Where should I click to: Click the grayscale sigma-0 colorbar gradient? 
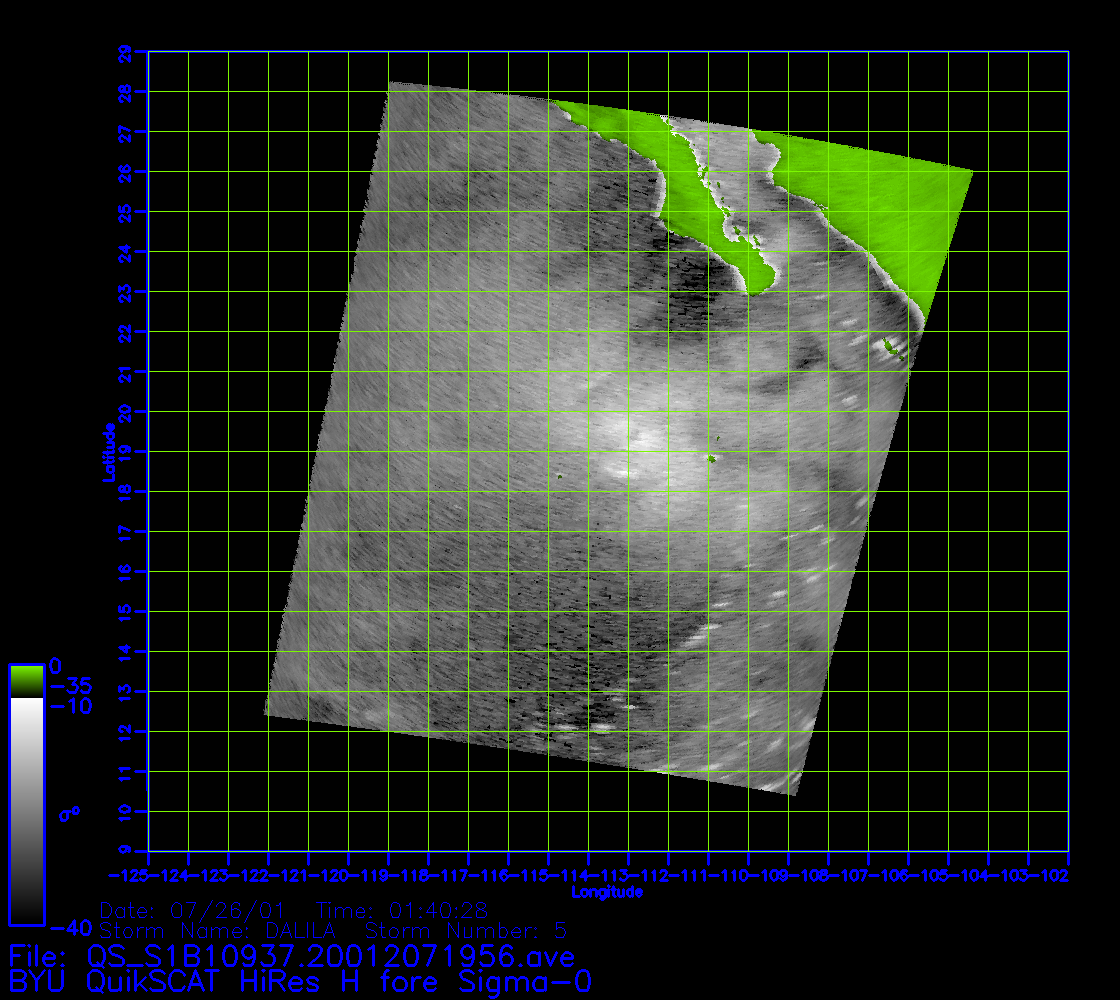click(26, 810)
